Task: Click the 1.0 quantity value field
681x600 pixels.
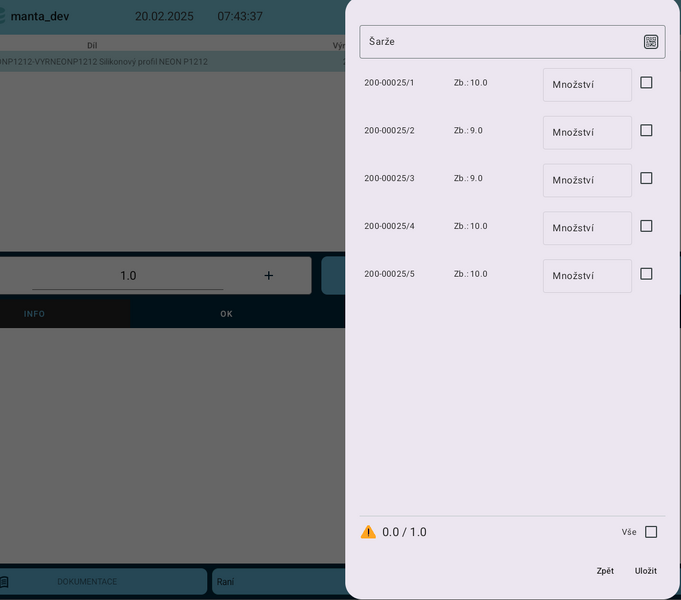Action: click(x=128, y=275)
